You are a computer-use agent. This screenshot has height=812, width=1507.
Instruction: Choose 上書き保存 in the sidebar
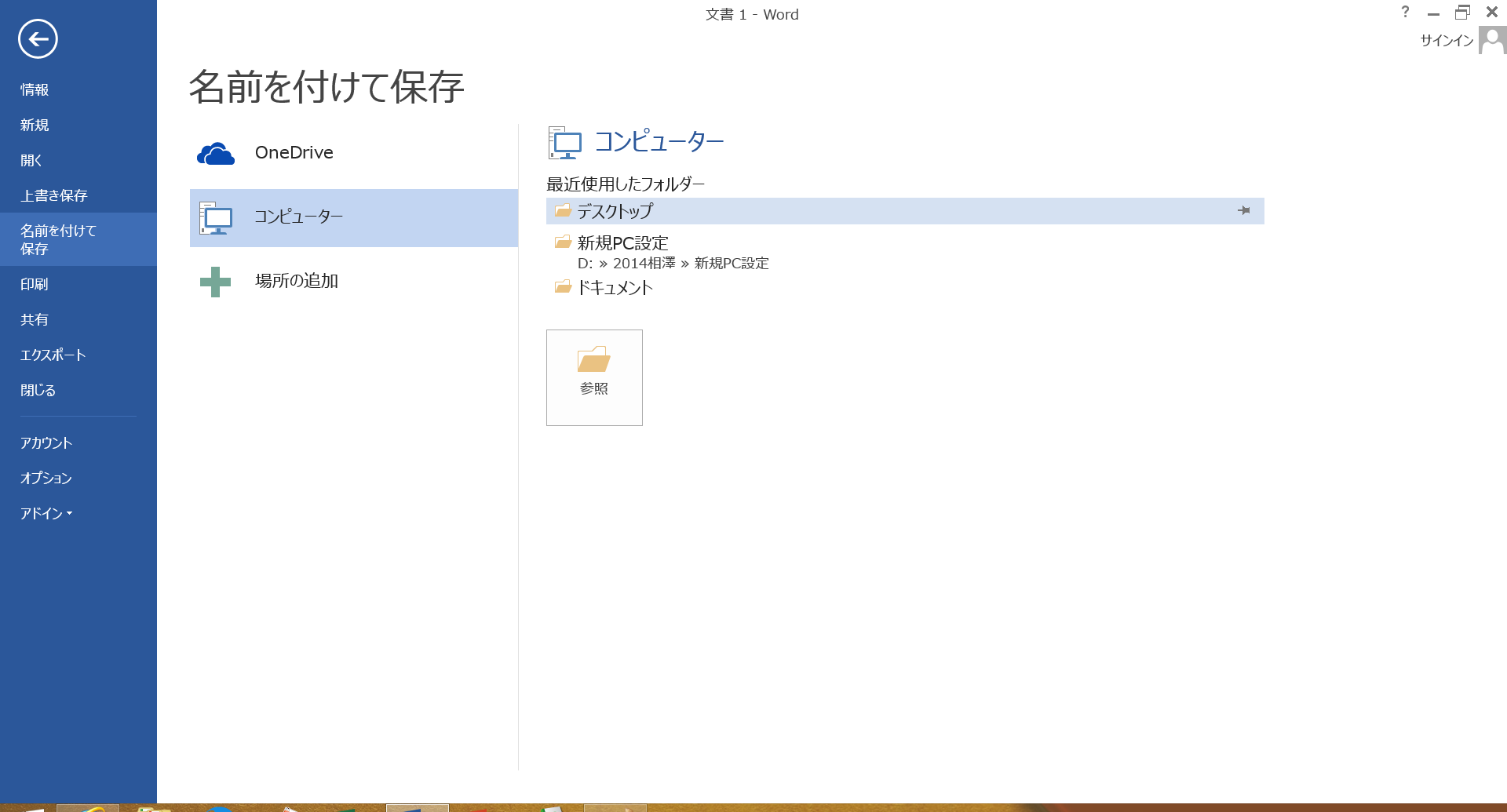click(78, 195)
